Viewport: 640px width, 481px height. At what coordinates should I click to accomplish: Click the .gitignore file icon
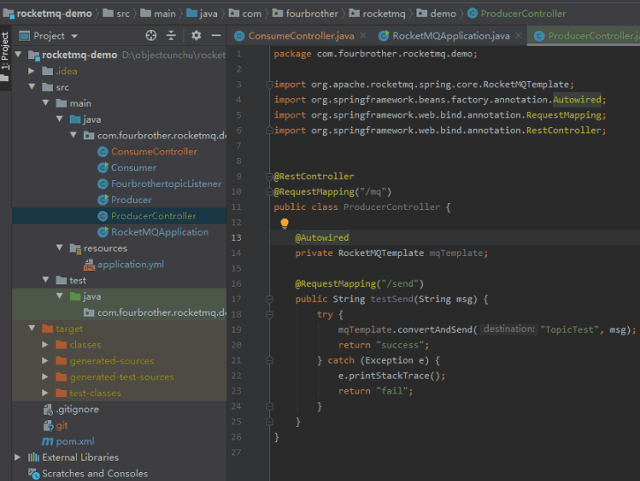click(x=48, y=409)
